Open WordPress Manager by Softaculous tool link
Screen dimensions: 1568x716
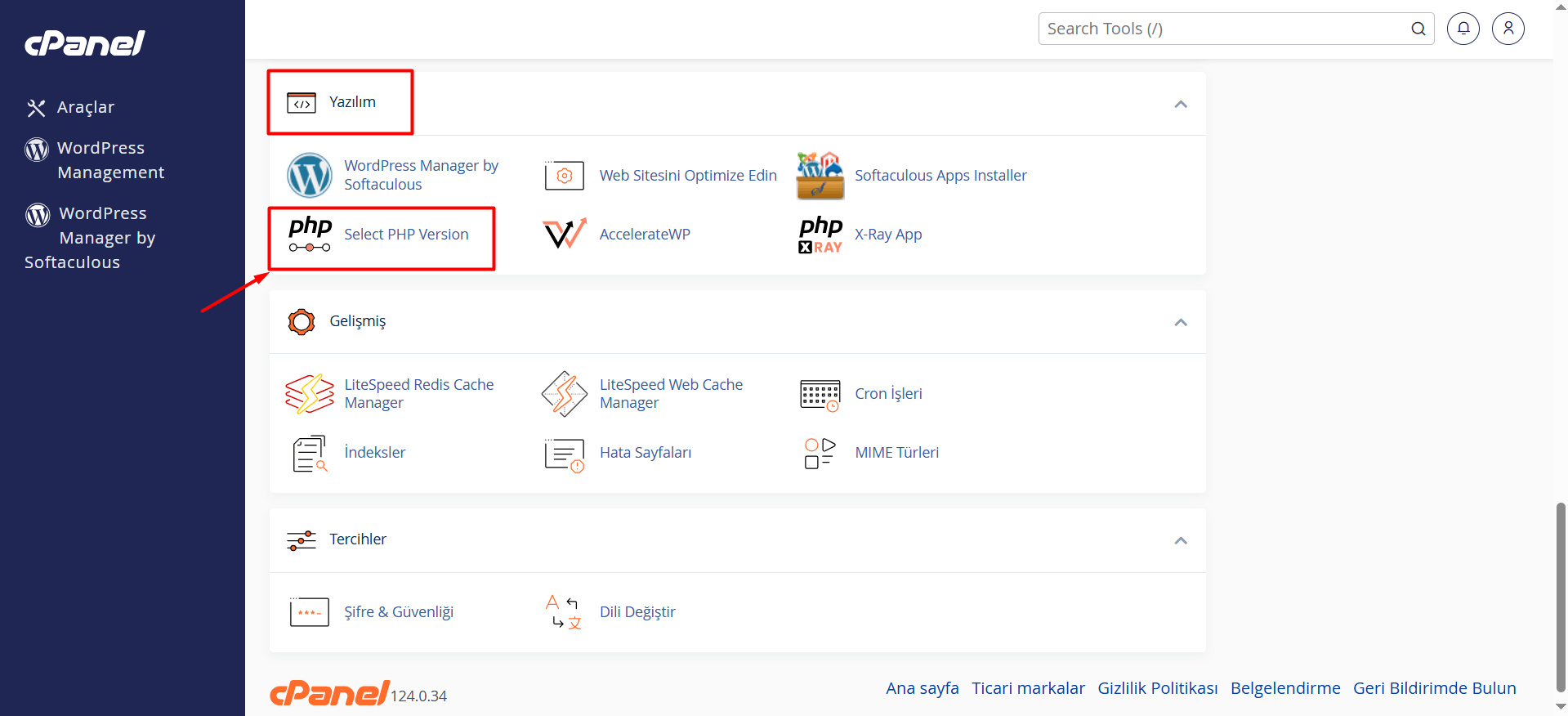pyautogui.click(x=421, y=175)
